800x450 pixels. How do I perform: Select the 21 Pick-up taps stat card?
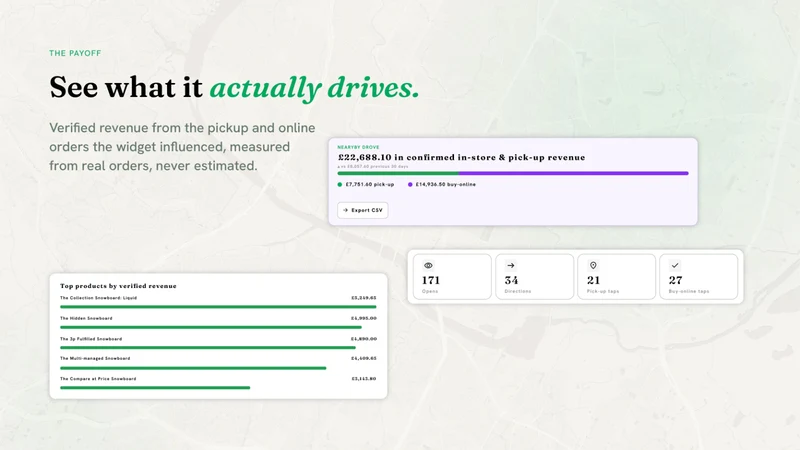coord(616,277)
